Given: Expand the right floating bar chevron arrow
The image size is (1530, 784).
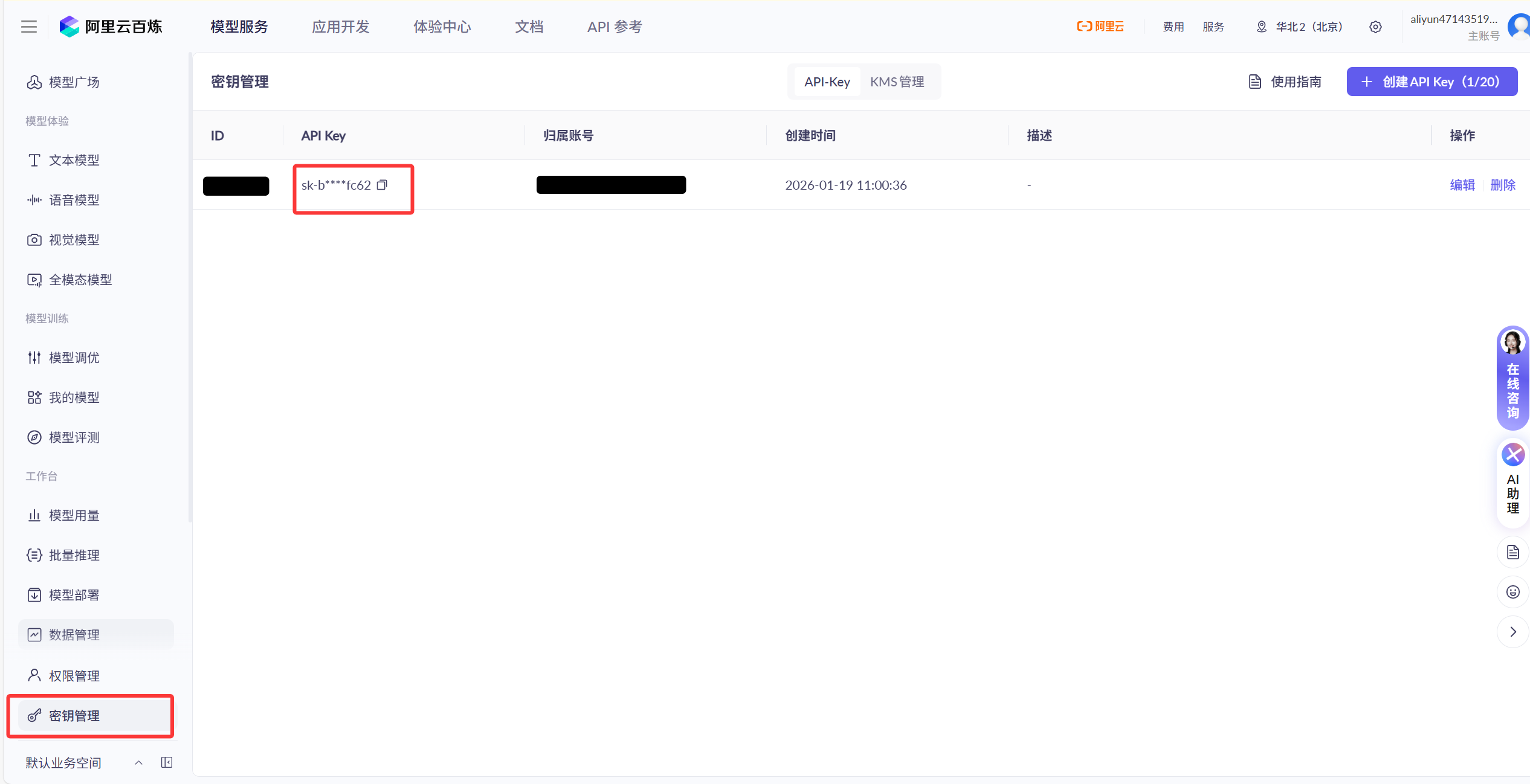Looking at the screenshot, I should [x=1512, y=632].
